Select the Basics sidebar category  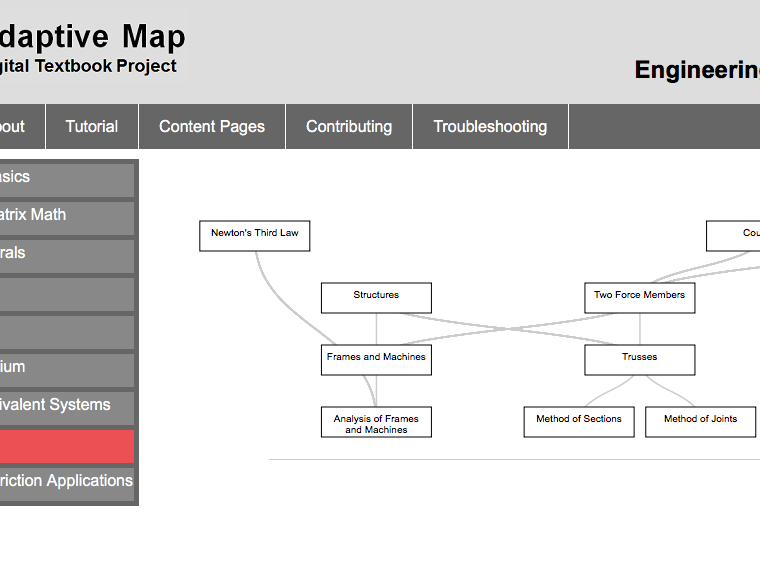tap(66, 180)
